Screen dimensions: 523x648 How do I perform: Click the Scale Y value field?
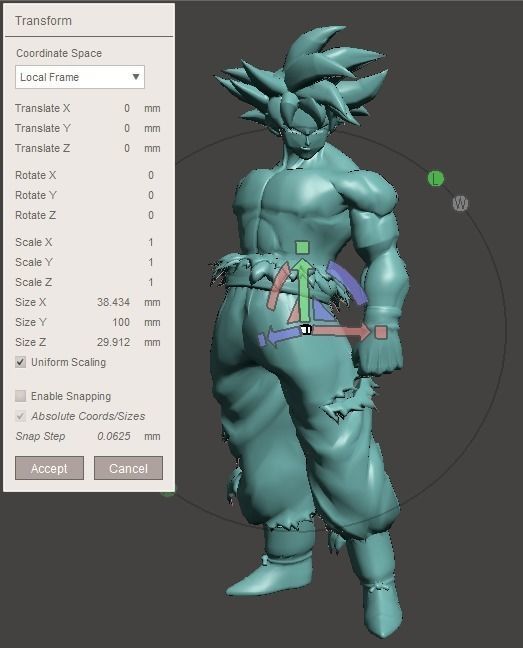coord(151,262)
